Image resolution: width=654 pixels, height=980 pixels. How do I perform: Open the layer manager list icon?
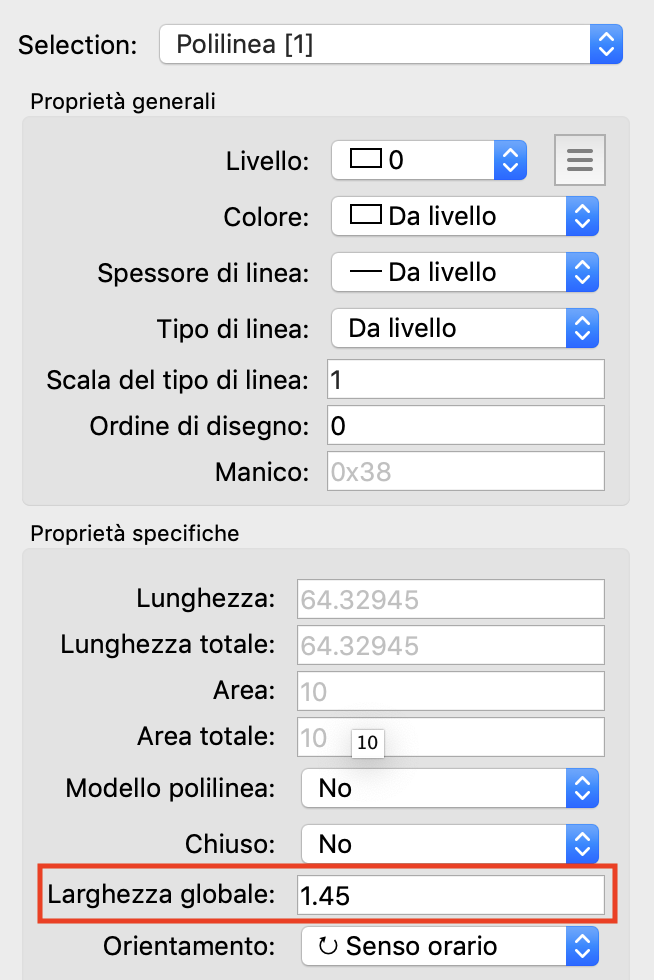580,160
